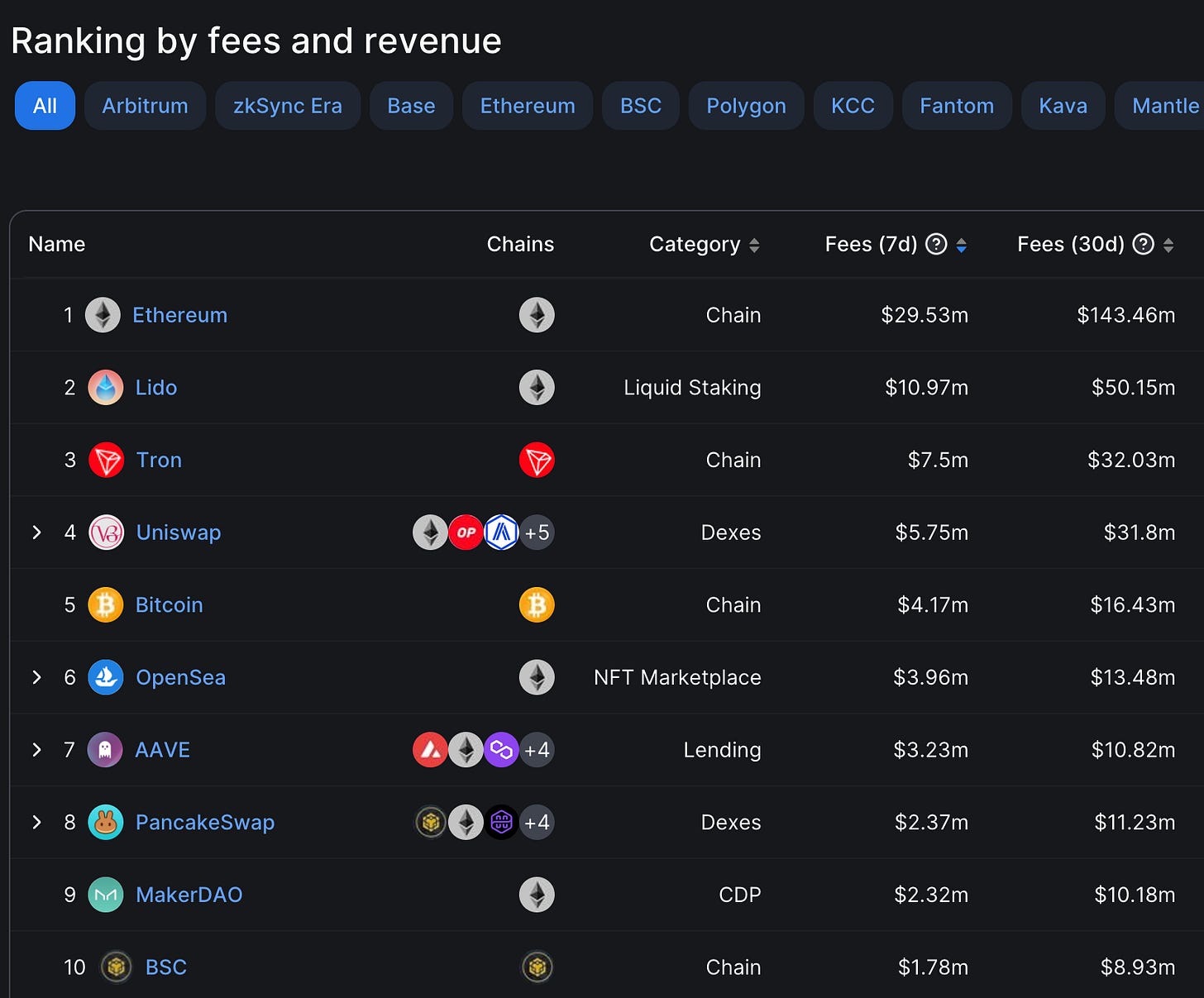The width and height of the screenshot is (1204, 998).
Task: Select the All chains filter
Action: pos(45,106)
